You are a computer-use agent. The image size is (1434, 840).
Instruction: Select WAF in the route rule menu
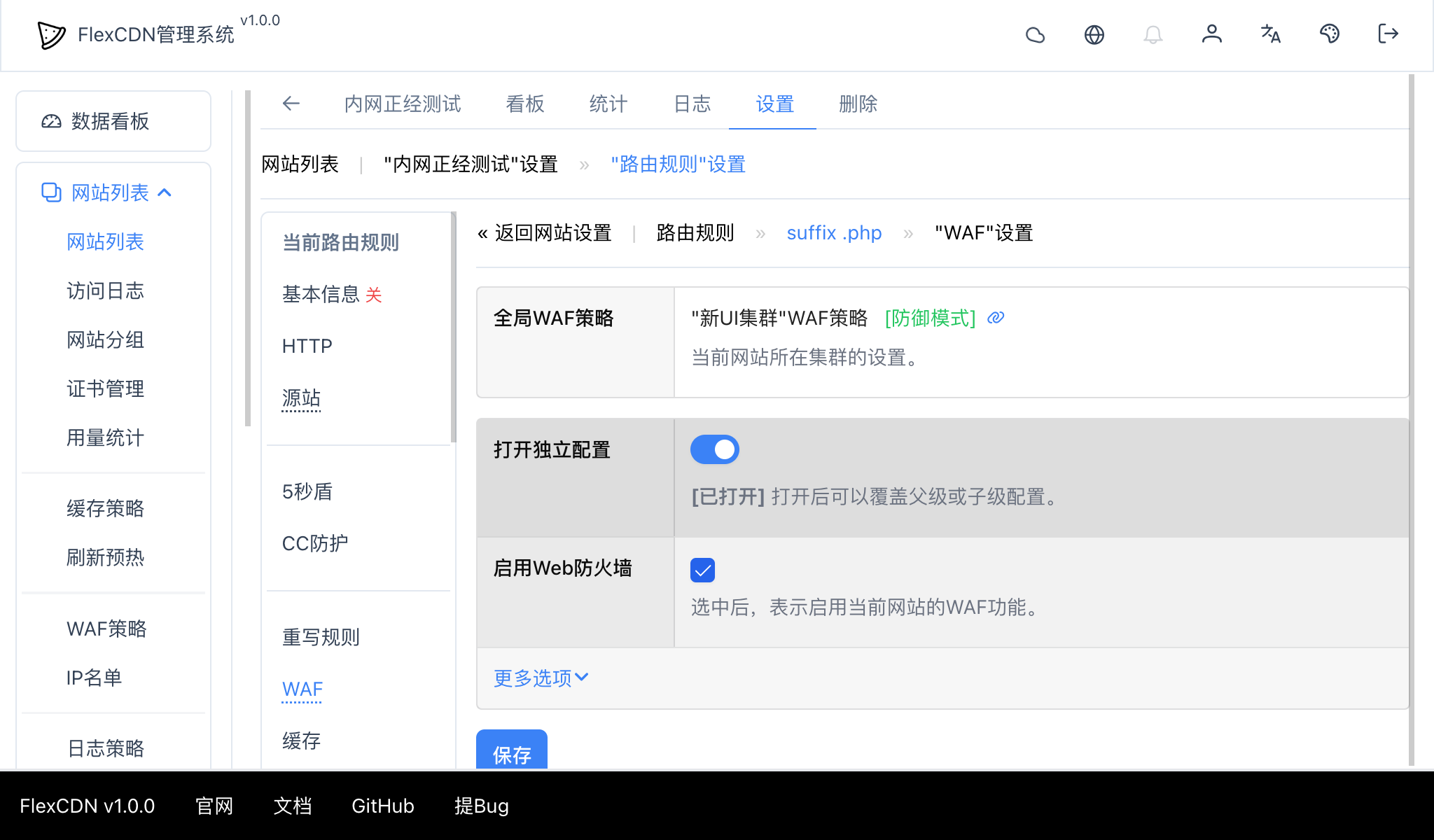[x=301, y=689]
